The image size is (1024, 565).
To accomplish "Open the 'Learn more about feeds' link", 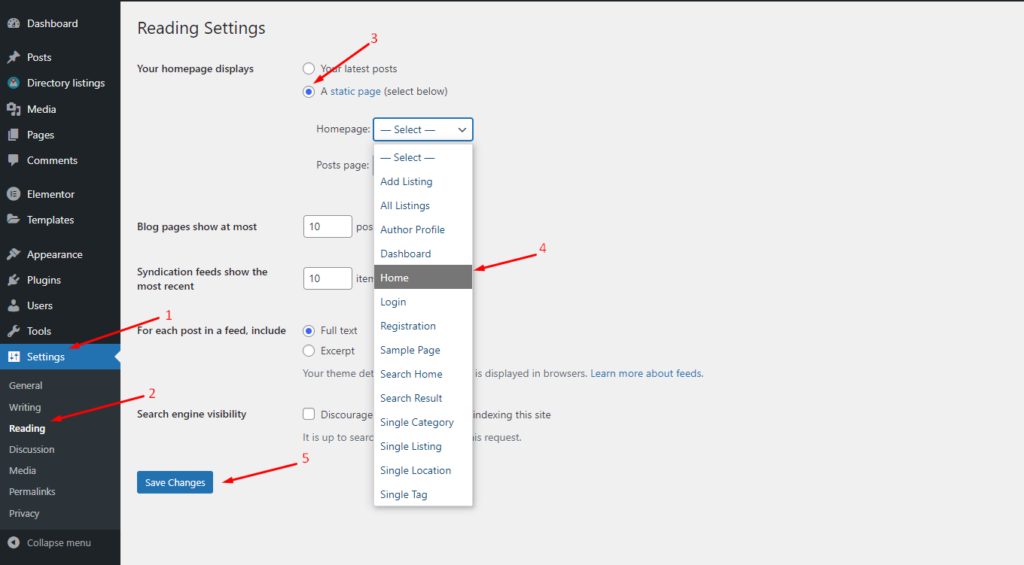I will (x=646, y=374).
